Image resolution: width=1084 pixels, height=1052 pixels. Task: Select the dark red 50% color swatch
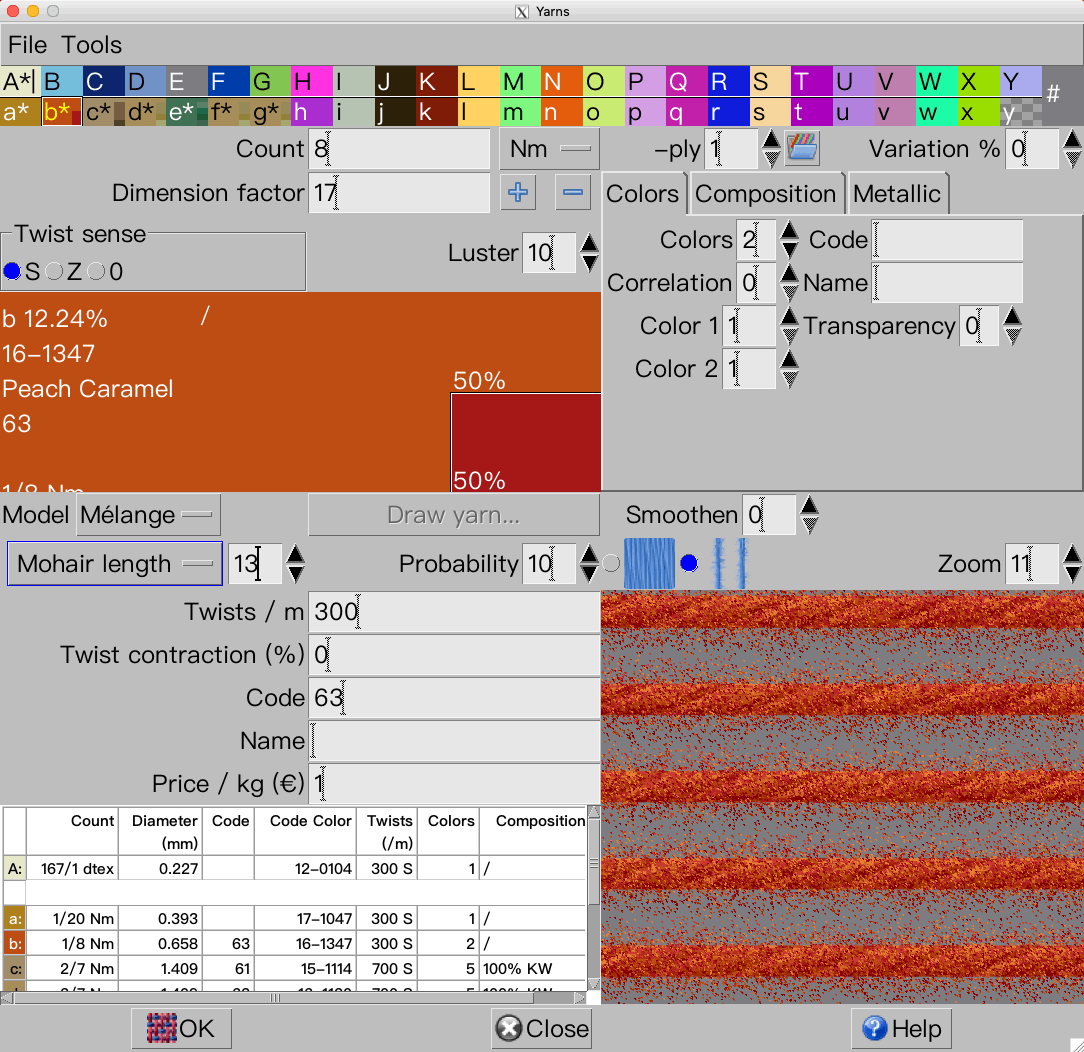pos(525,442)
